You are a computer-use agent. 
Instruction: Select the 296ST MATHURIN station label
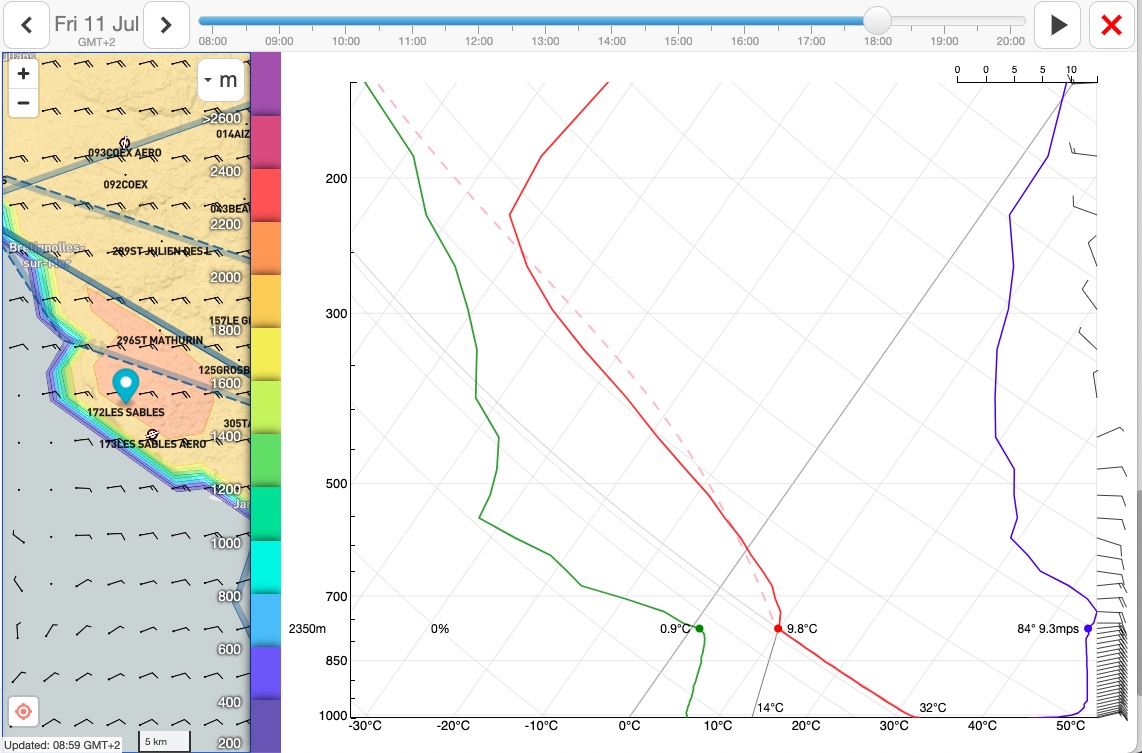click(x=159, y=340)
